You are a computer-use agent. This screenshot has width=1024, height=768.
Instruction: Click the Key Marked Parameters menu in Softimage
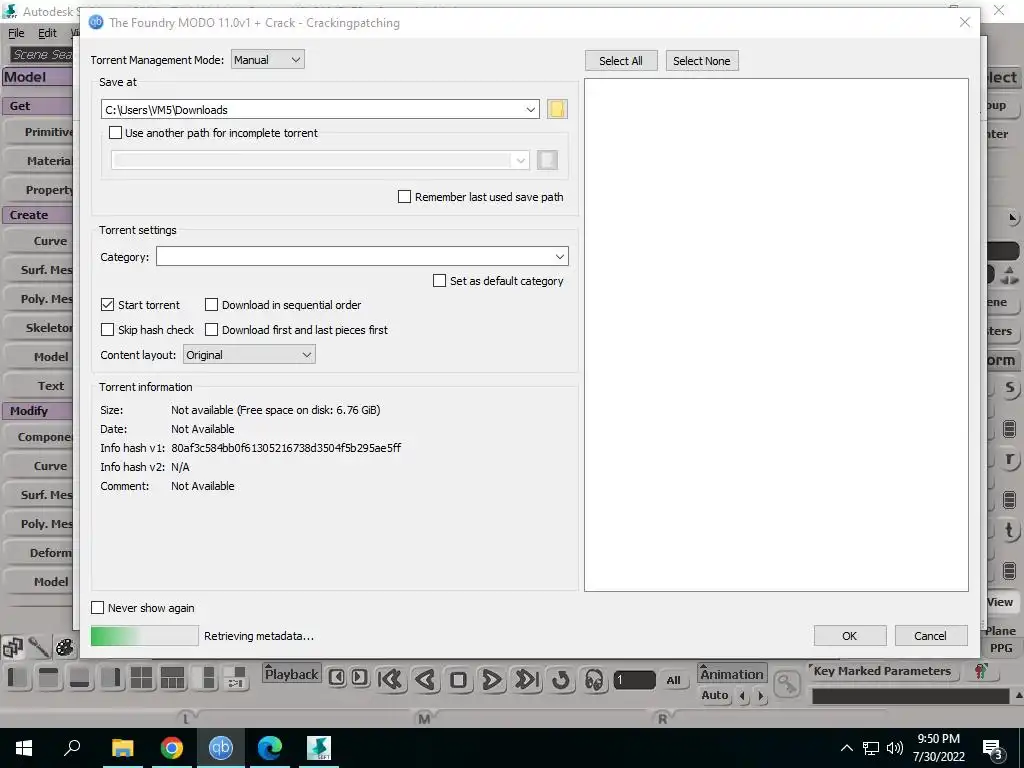881,671
